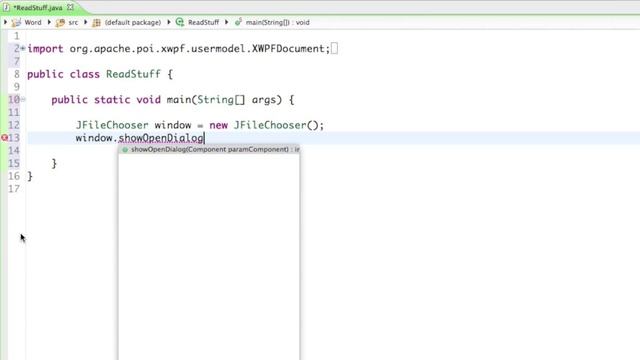Click the ReadStuff class icon in breadcrumb
The width and height of the screenshot is (640, 360).
pos(180,22)
